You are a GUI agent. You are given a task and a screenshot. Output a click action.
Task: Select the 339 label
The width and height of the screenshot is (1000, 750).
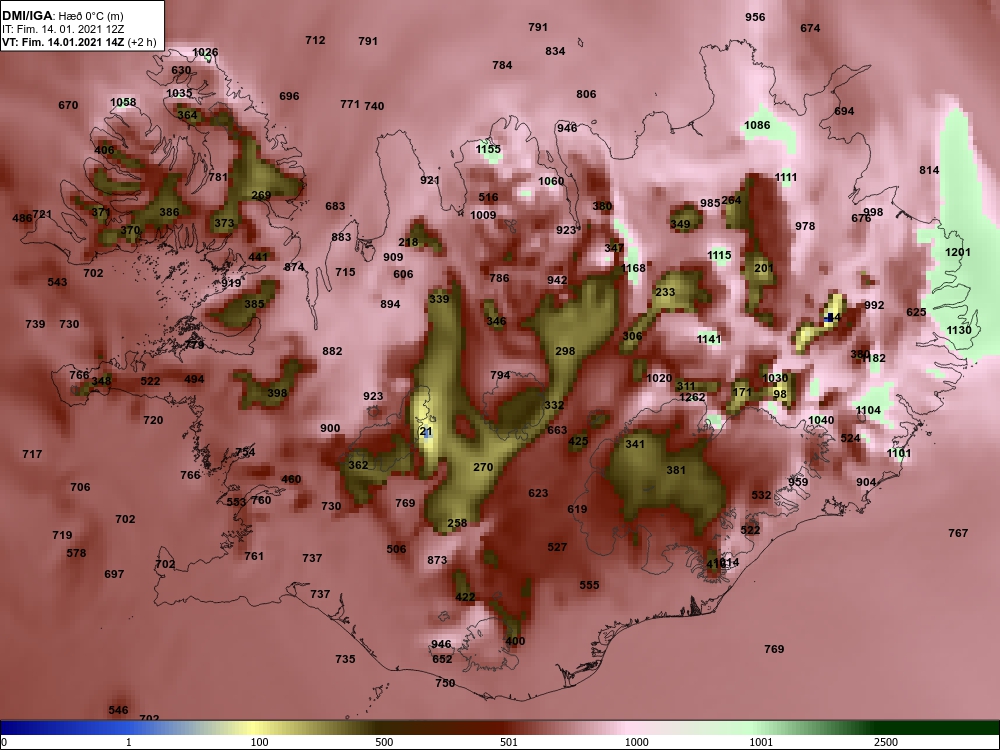439,299
